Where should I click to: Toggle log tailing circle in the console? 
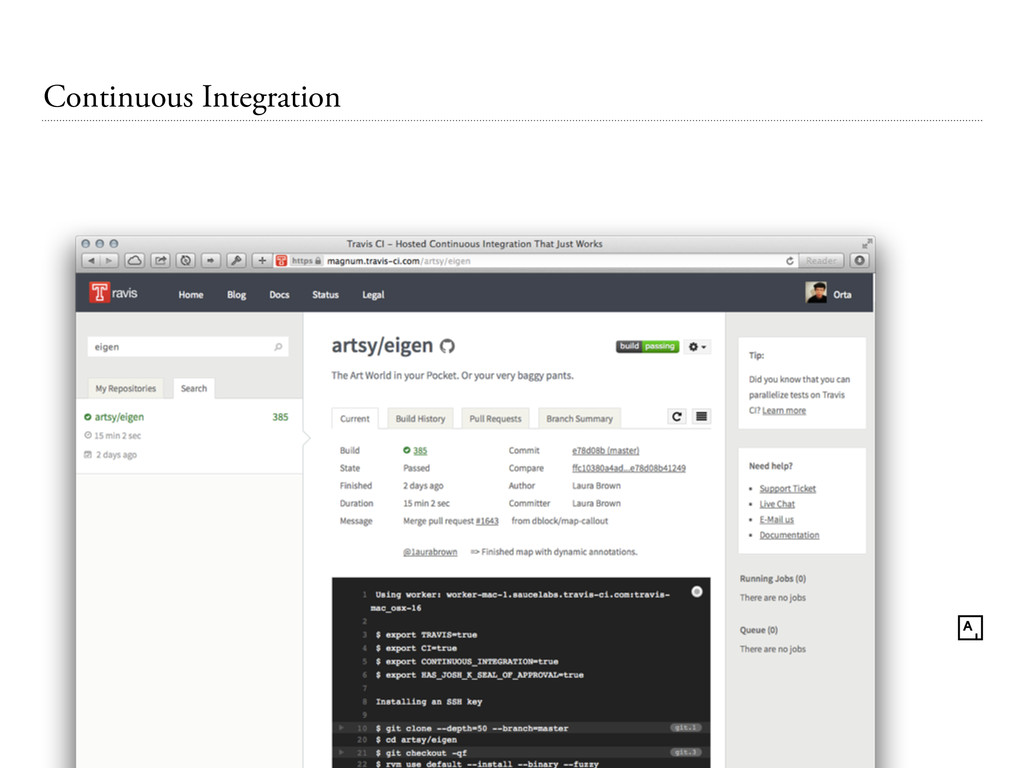(697, 592)
